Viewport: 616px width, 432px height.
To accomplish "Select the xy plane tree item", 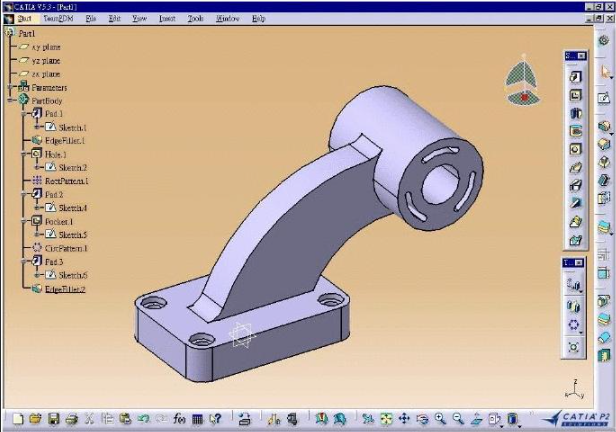I will tap(45, 46).
